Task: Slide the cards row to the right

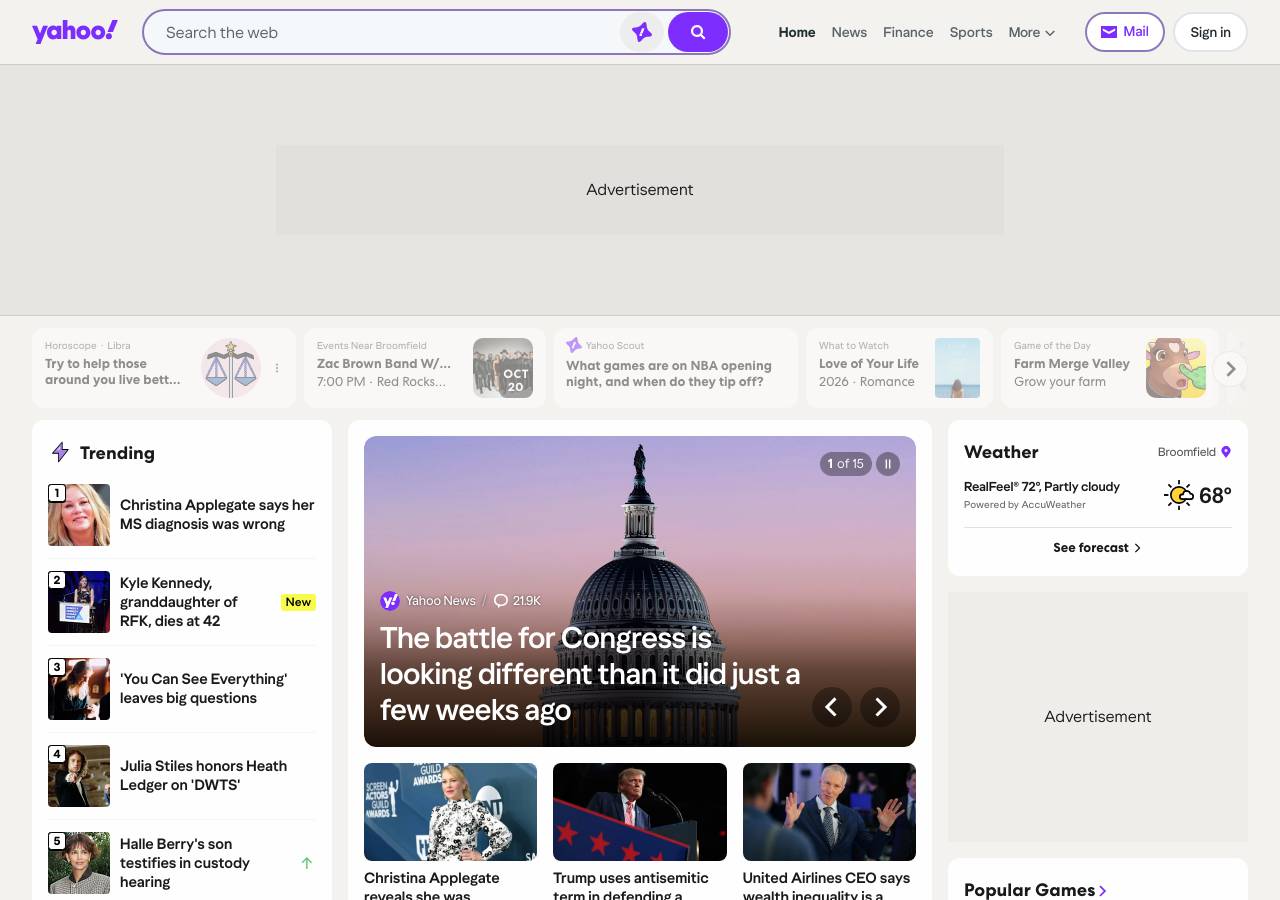Action: 1231,369
